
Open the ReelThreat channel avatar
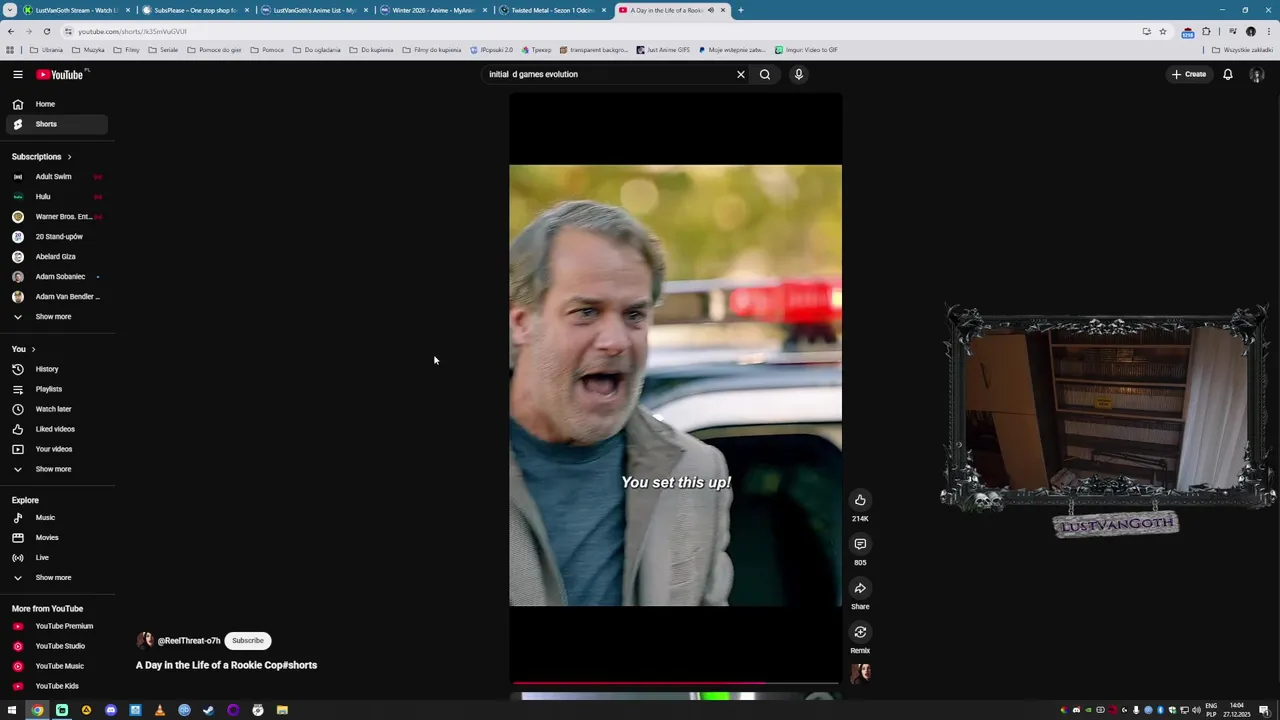[145, 641]
